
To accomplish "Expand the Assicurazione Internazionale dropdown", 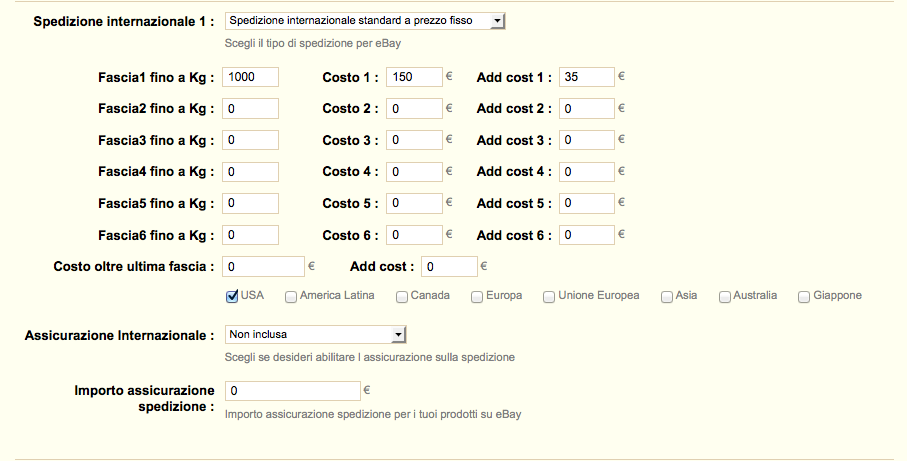I will pos(315,334).
